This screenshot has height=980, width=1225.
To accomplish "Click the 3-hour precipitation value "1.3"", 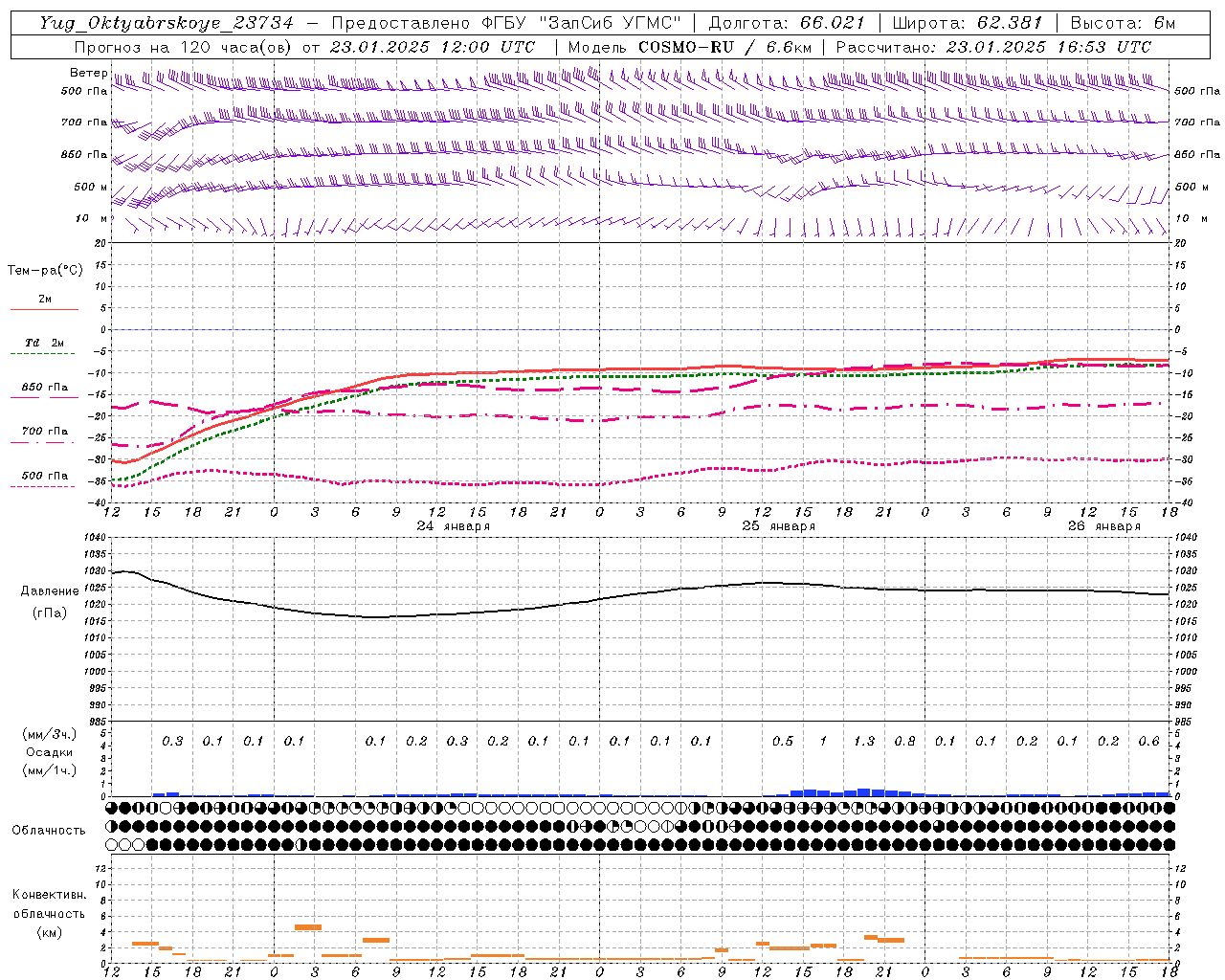I will [x=864, y=741].
